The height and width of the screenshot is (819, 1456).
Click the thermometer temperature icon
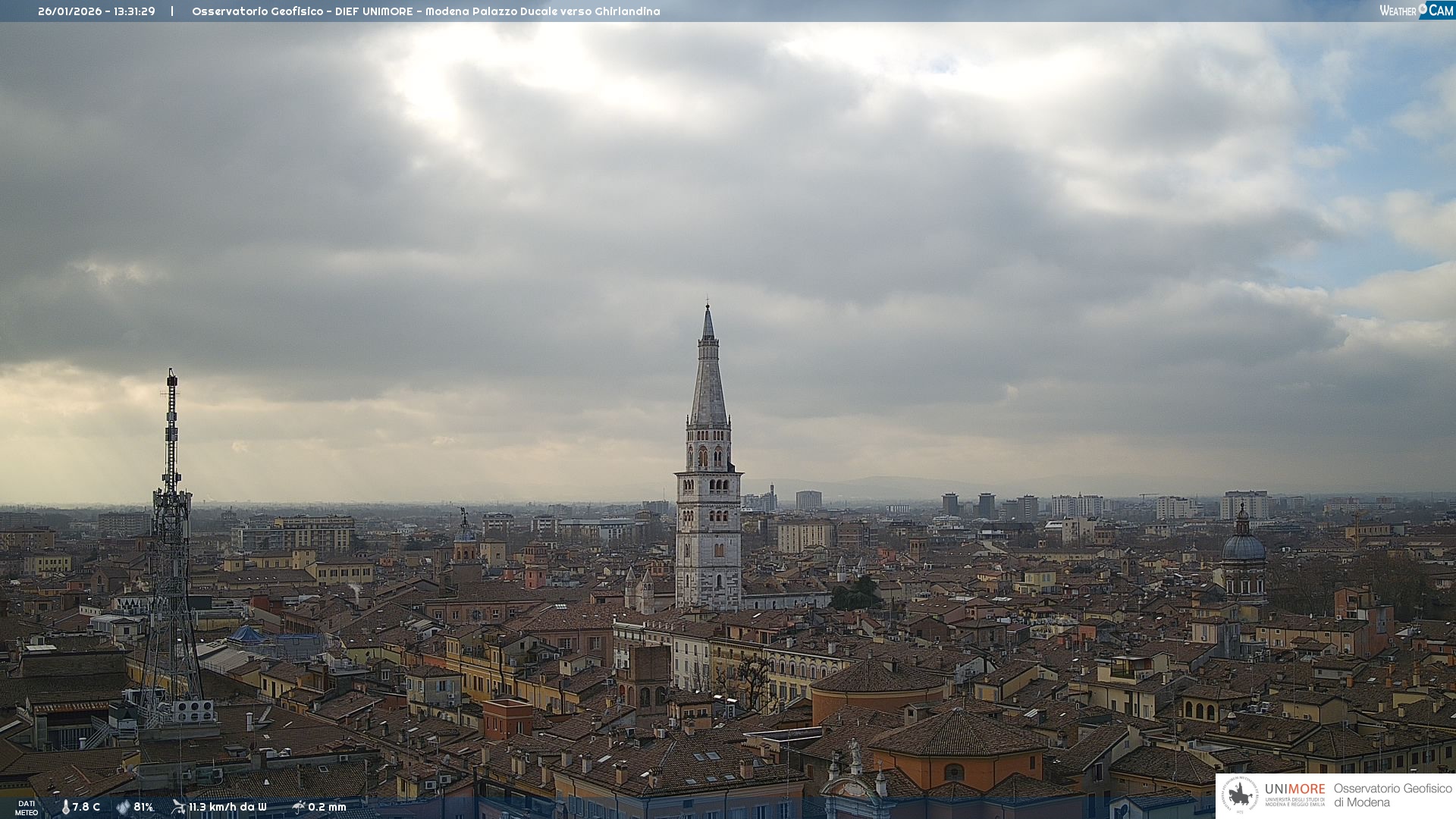(65, 807)
